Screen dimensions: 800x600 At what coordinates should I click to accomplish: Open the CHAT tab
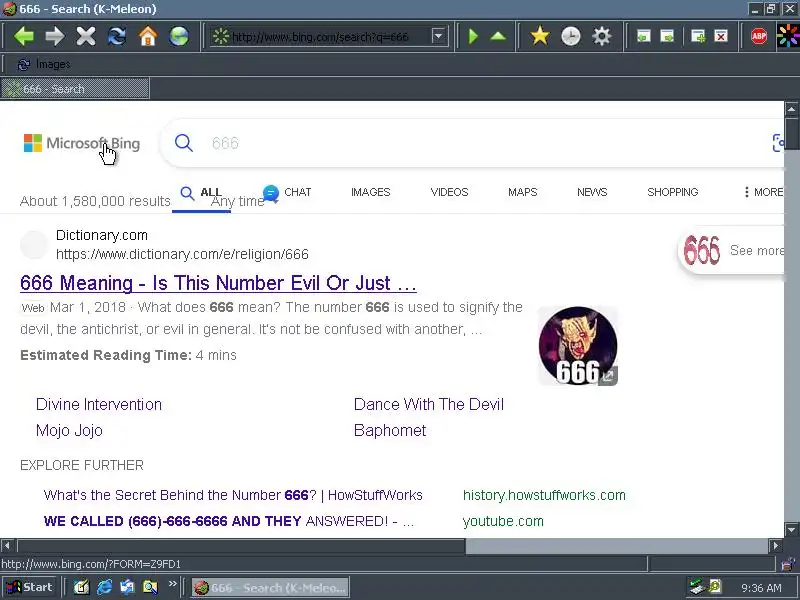click(287, 192)
